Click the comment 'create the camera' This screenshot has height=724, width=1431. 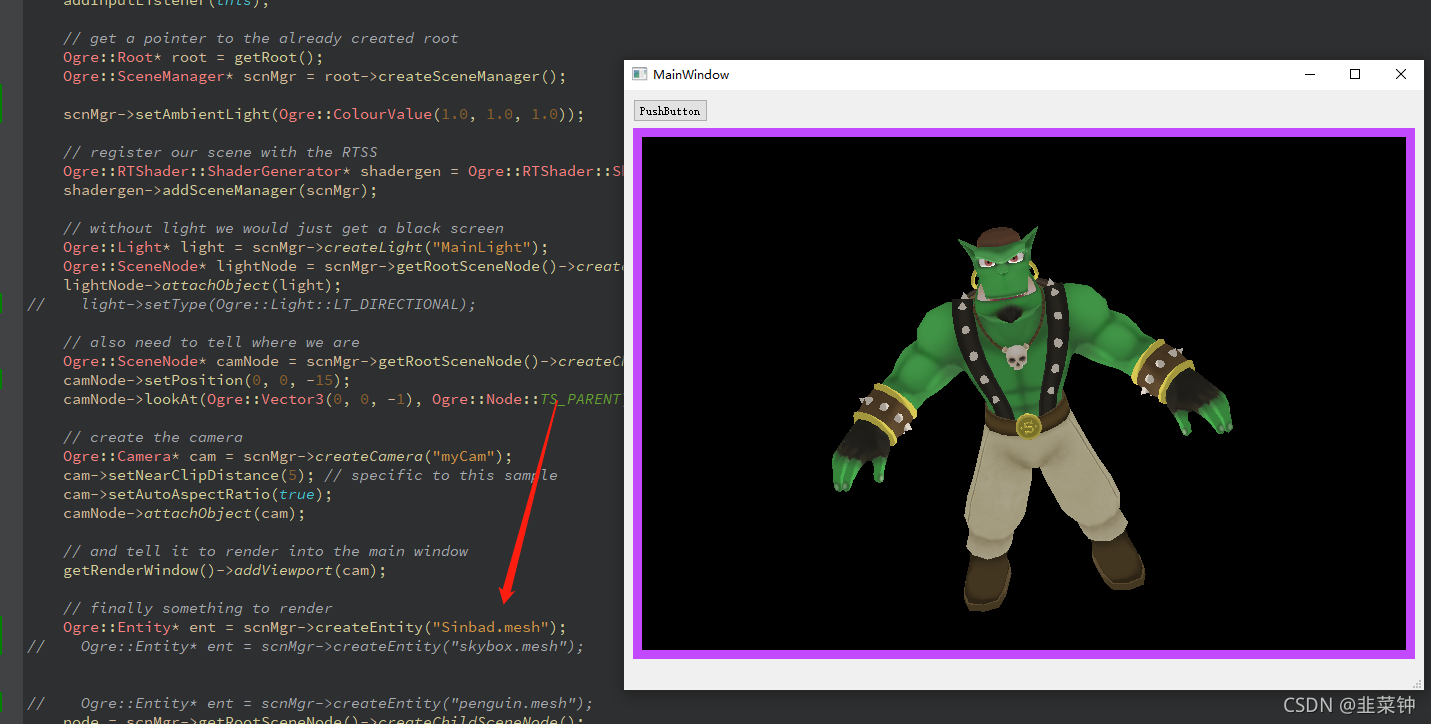coord(153,437)
